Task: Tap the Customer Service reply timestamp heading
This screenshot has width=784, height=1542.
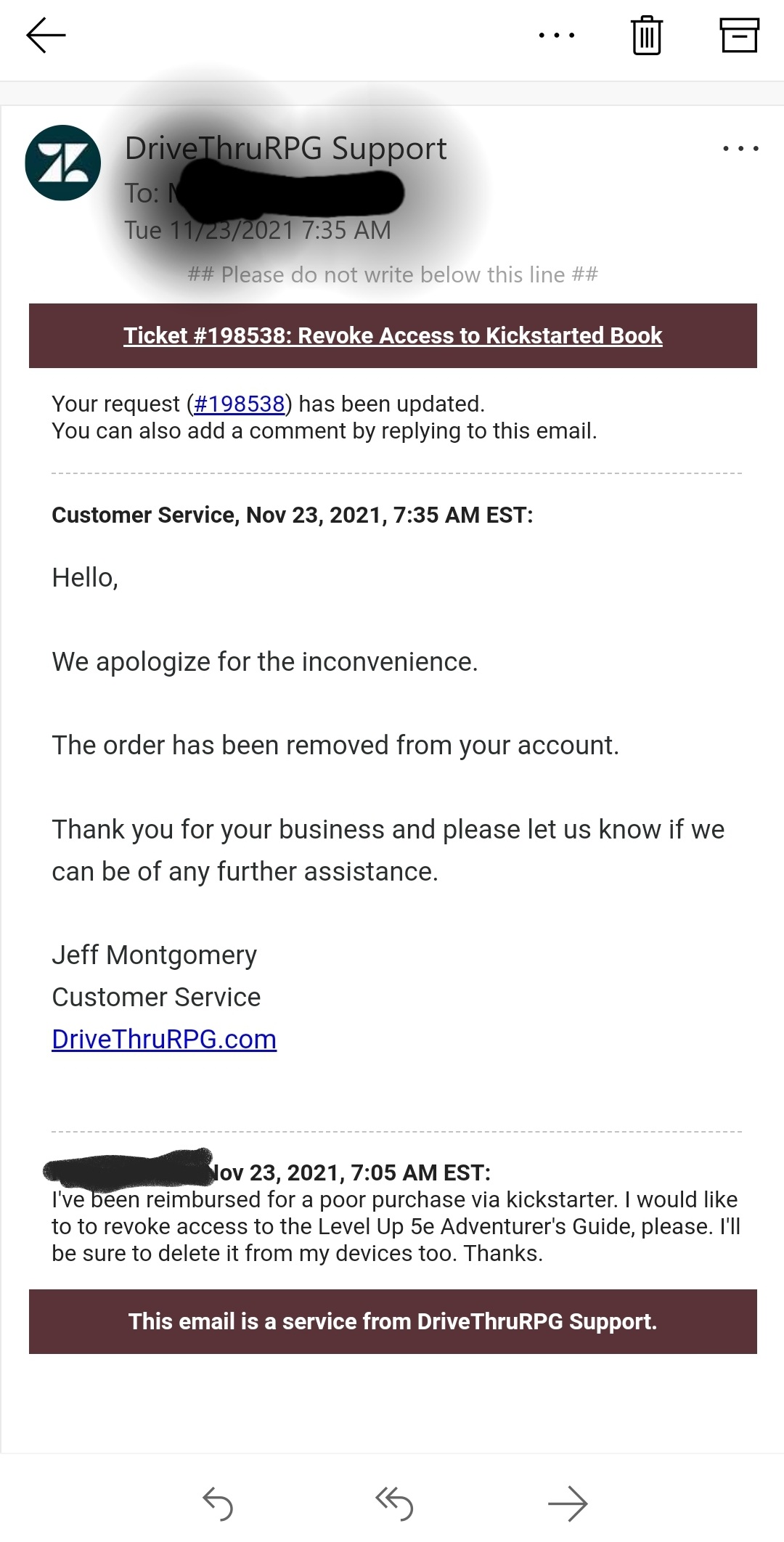Action: (x=293, y=515)
